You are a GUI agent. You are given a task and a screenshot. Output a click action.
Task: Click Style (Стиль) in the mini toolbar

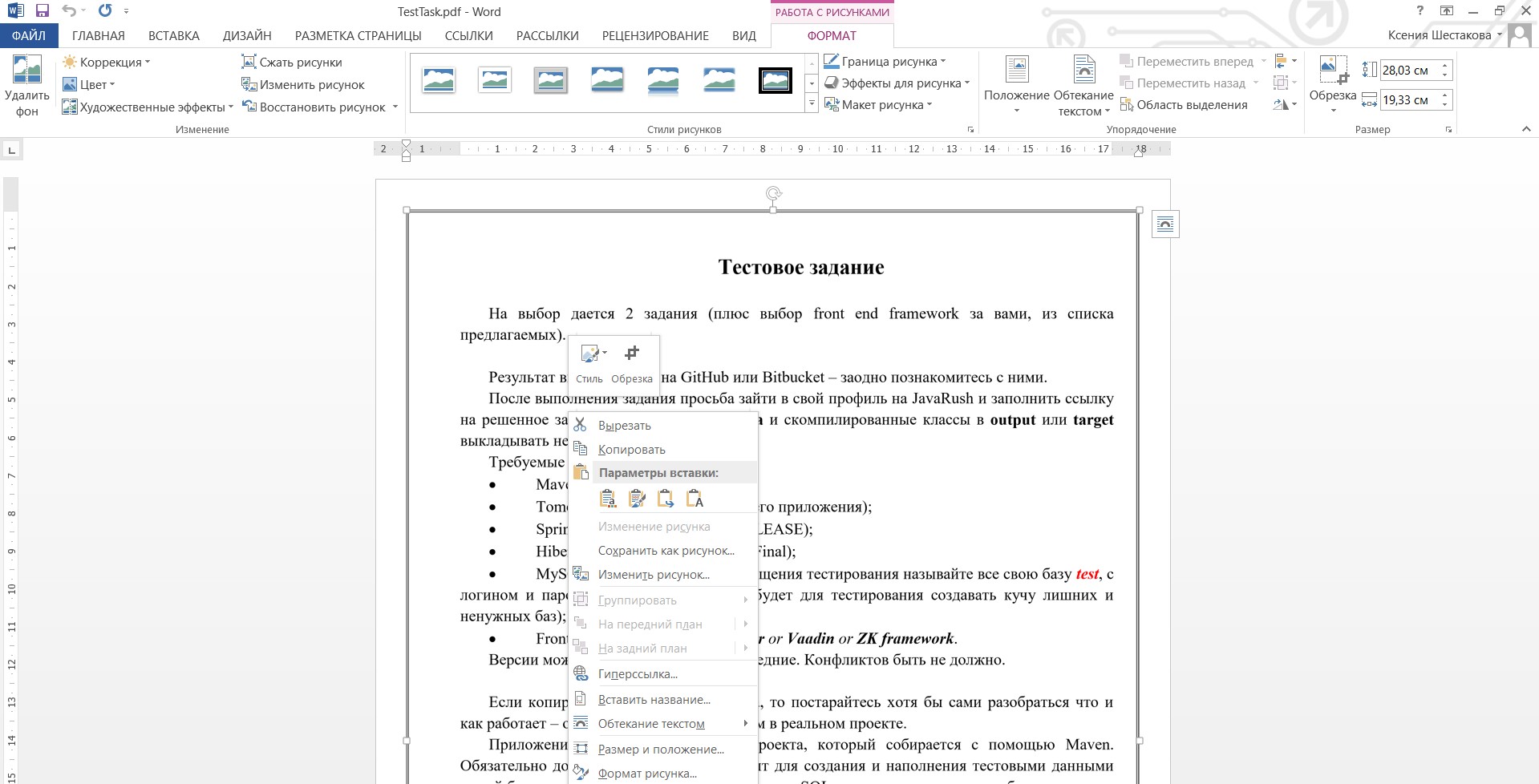[x=590, y=363]
